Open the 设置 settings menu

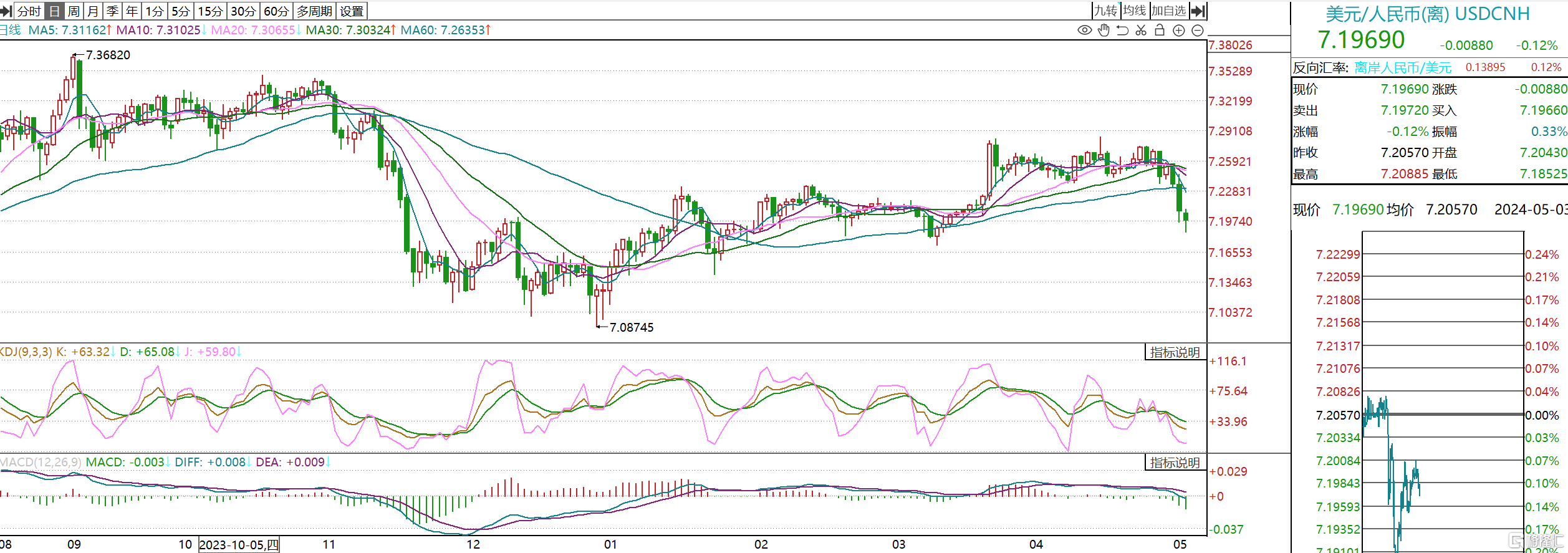[352, 11]
